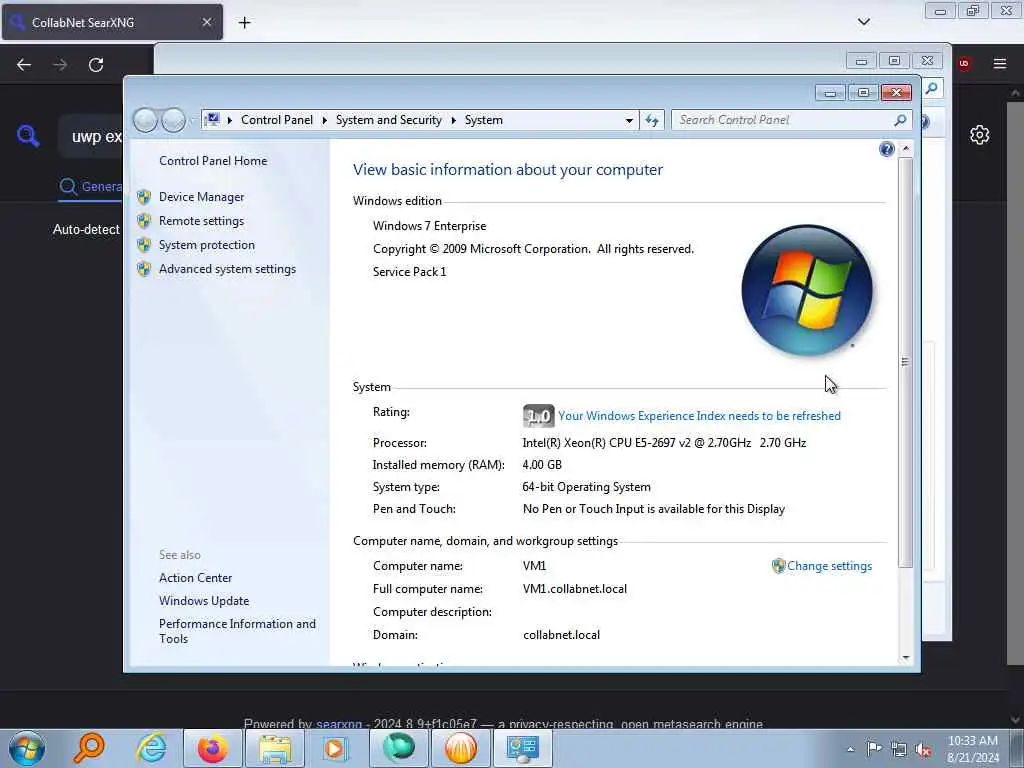
Task: Click the System window scroll down arrow
Action: click(906, 658)
